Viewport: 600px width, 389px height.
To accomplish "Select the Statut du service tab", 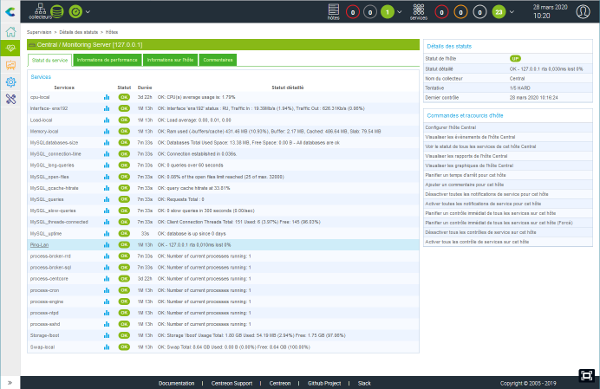I will (50, 60).
